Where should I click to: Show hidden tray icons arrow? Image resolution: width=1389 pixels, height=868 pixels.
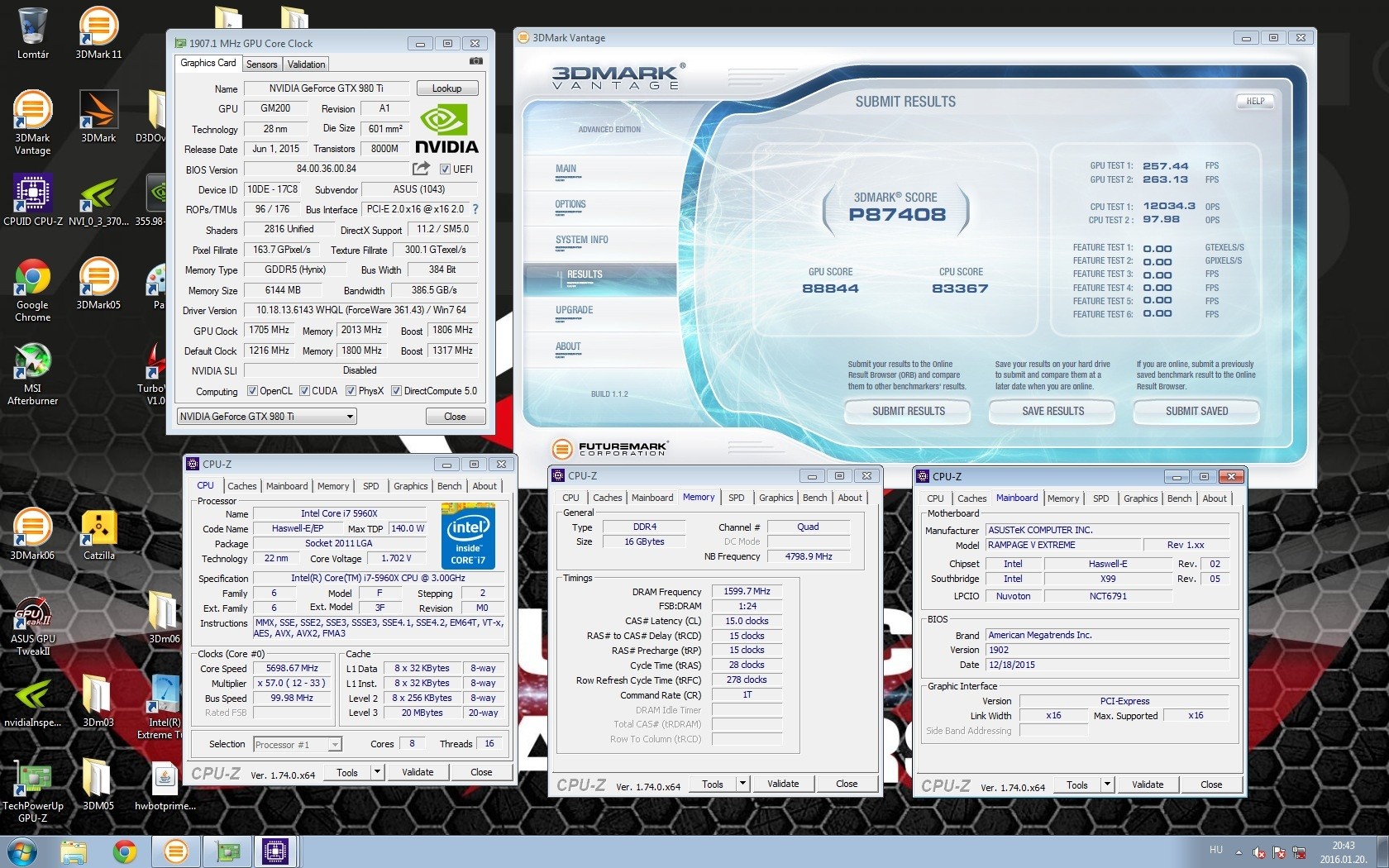(1239, 852)
